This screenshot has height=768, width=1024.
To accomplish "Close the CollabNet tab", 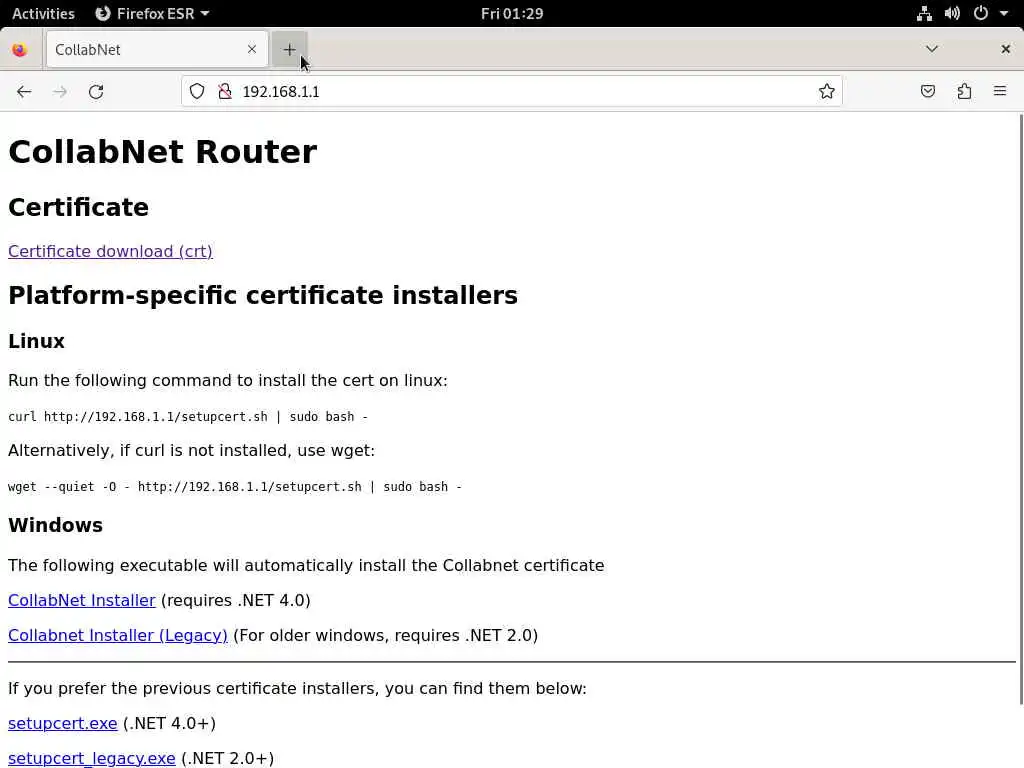I will pyautogui.click(x=251, y=49).
